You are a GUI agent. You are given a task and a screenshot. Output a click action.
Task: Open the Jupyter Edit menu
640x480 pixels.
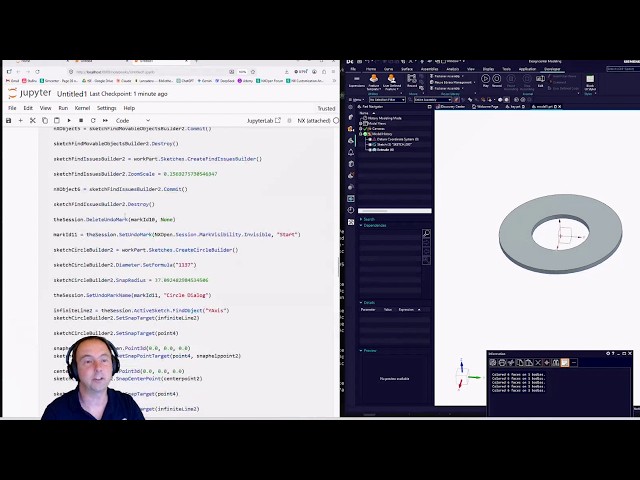[28, 108]
